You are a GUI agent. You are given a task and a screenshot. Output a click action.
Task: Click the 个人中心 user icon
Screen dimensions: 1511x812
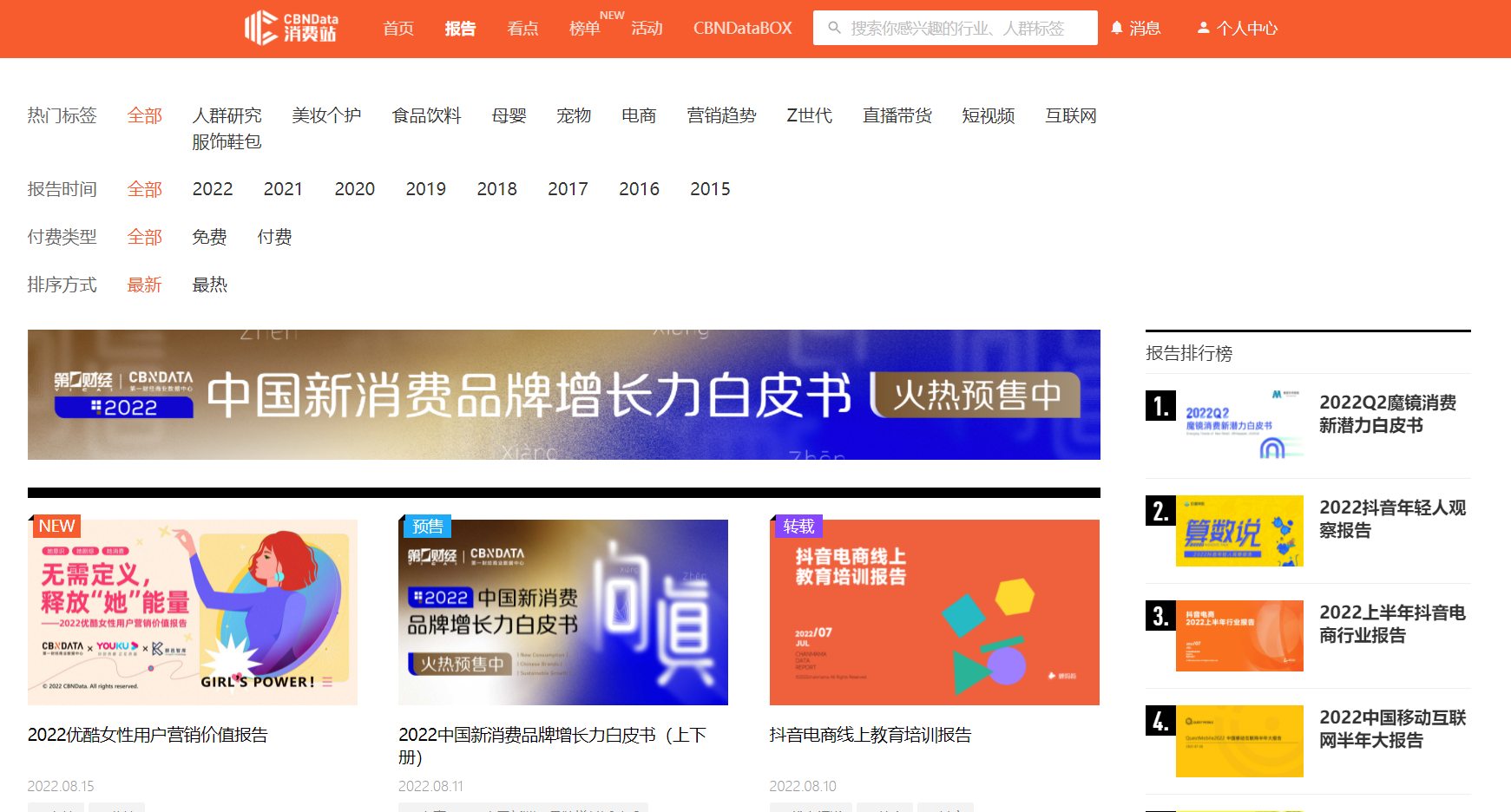pyautogui.click(x=1204, y=28)
